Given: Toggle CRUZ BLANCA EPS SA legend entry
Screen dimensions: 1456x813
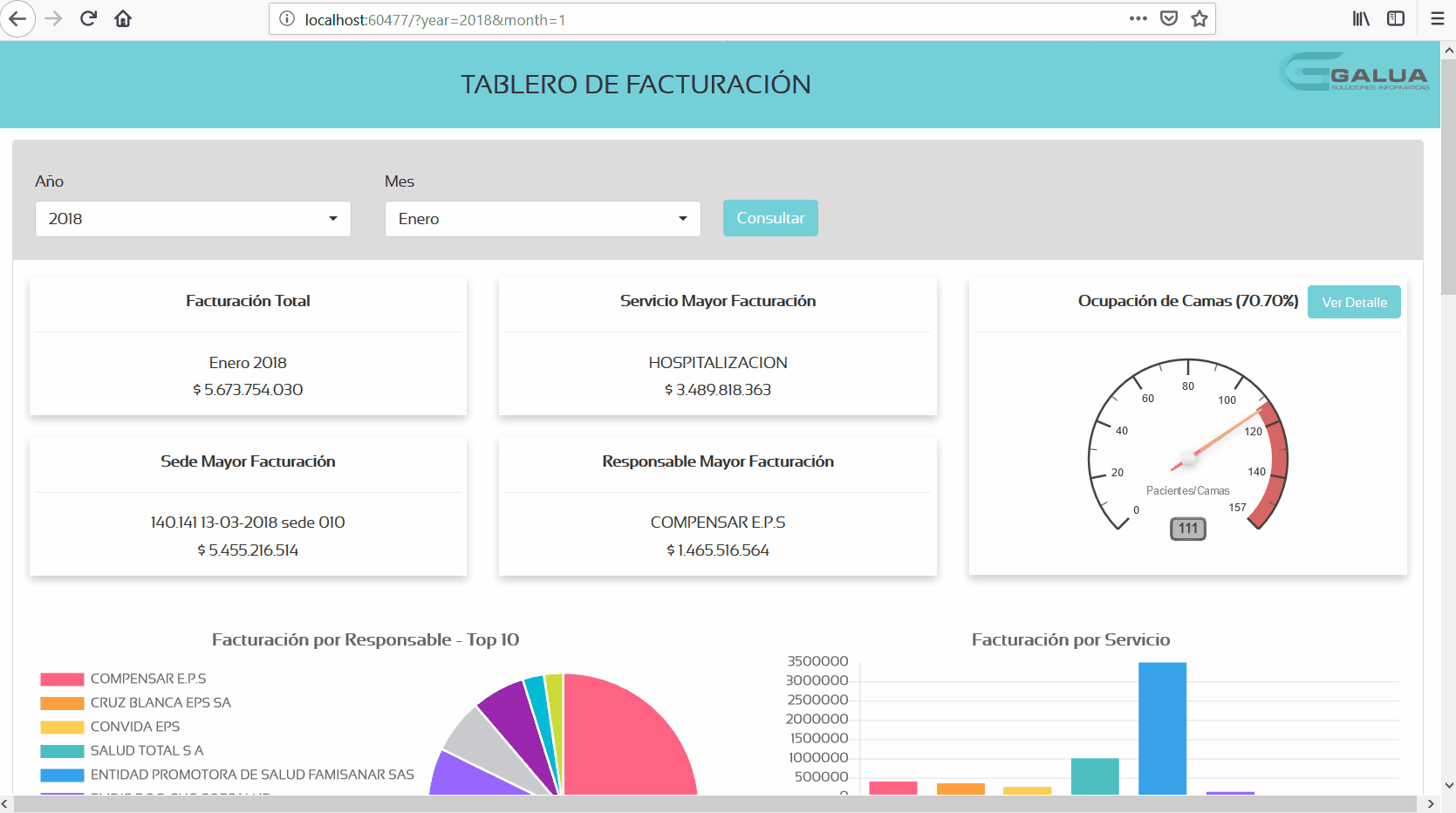Looking at the screenshot, I should click(161, 703).
